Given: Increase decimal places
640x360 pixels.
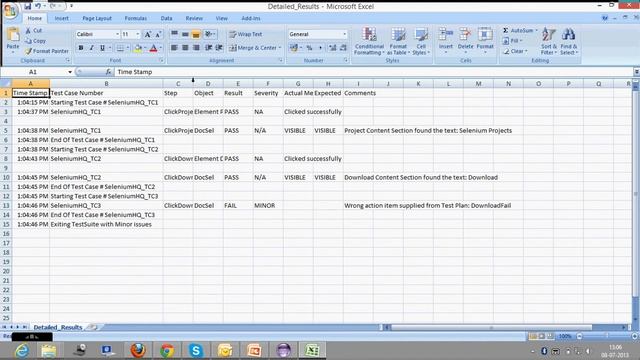Looking at the screenshot, I should tap(332, 48).
